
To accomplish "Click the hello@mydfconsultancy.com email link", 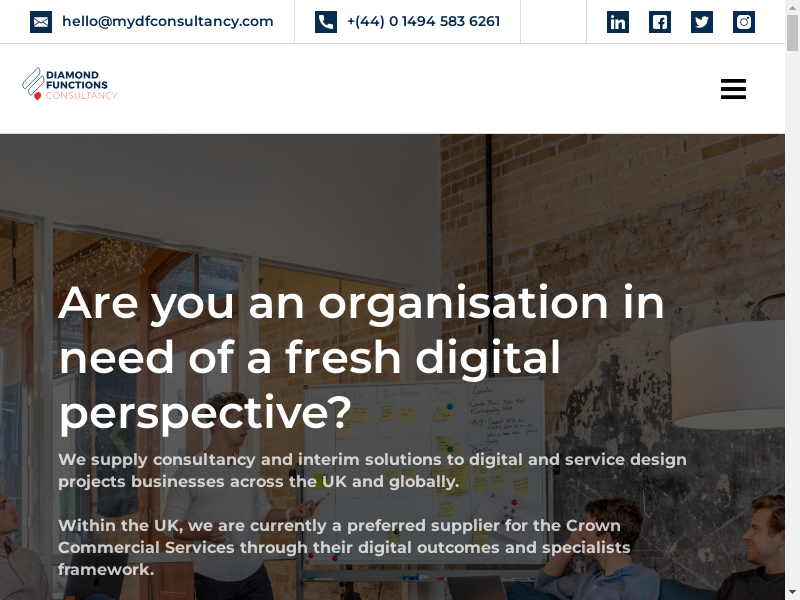I will click(x=167, y=21).
